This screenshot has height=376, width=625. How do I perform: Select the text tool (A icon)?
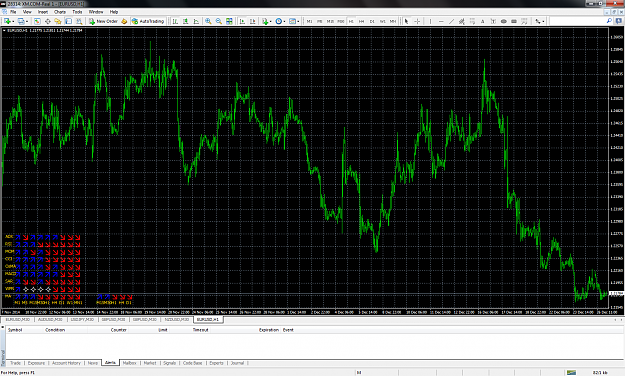point(483,21)
